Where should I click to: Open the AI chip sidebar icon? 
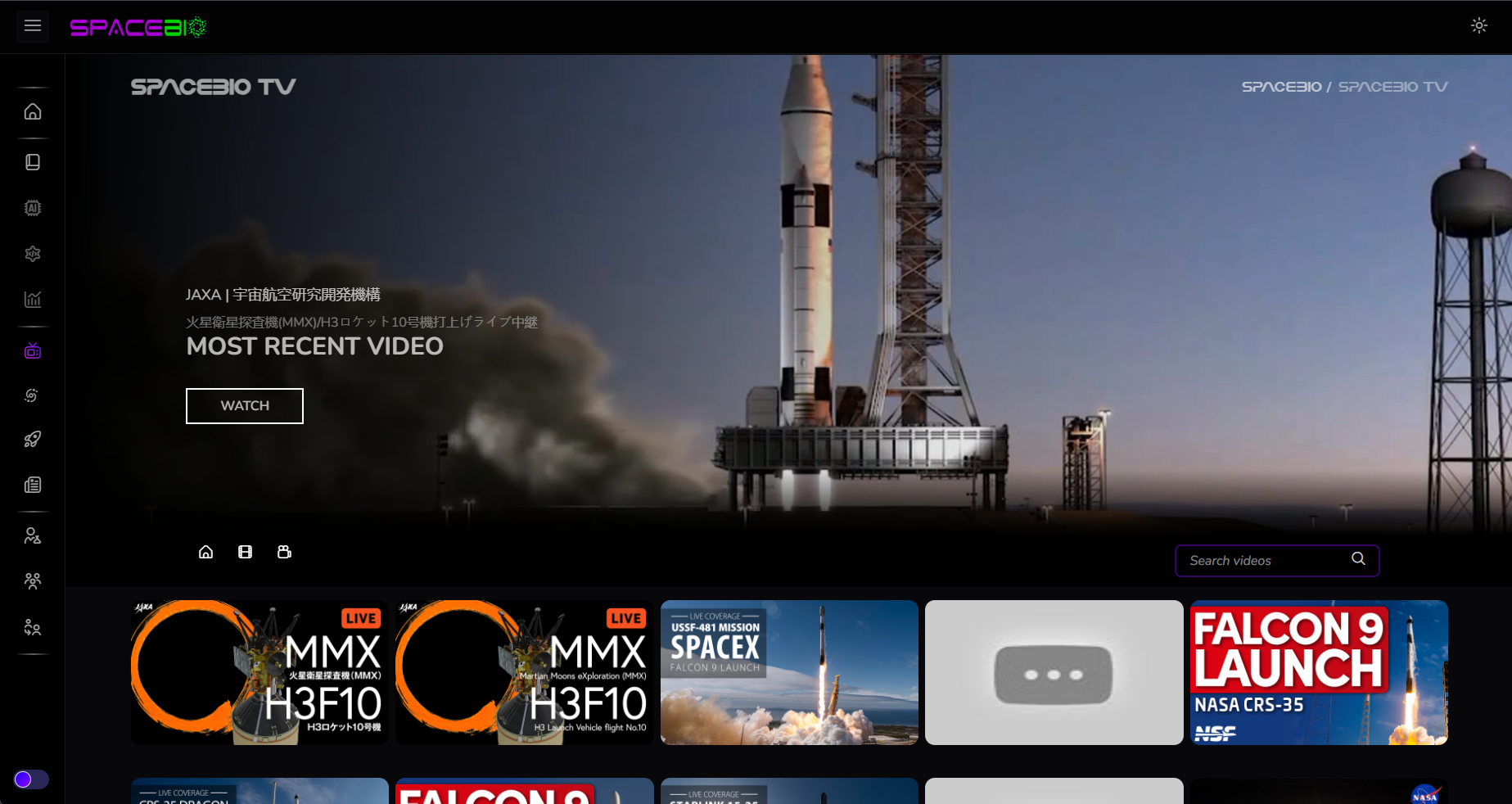click(33, 208)
